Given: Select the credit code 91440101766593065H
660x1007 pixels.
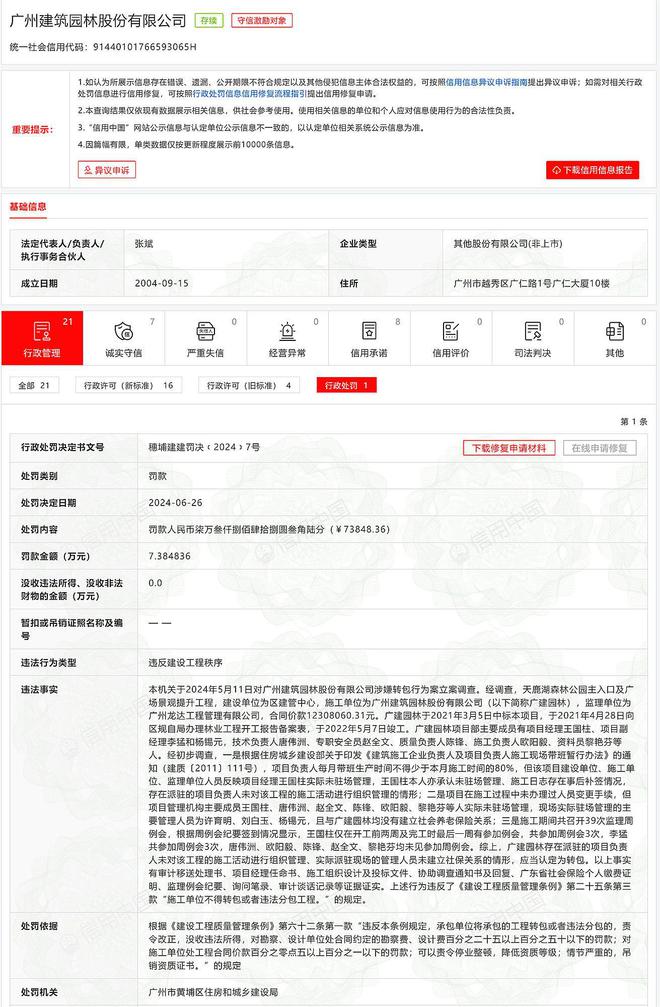Looking at the screenshot, I should coord(145,47).
